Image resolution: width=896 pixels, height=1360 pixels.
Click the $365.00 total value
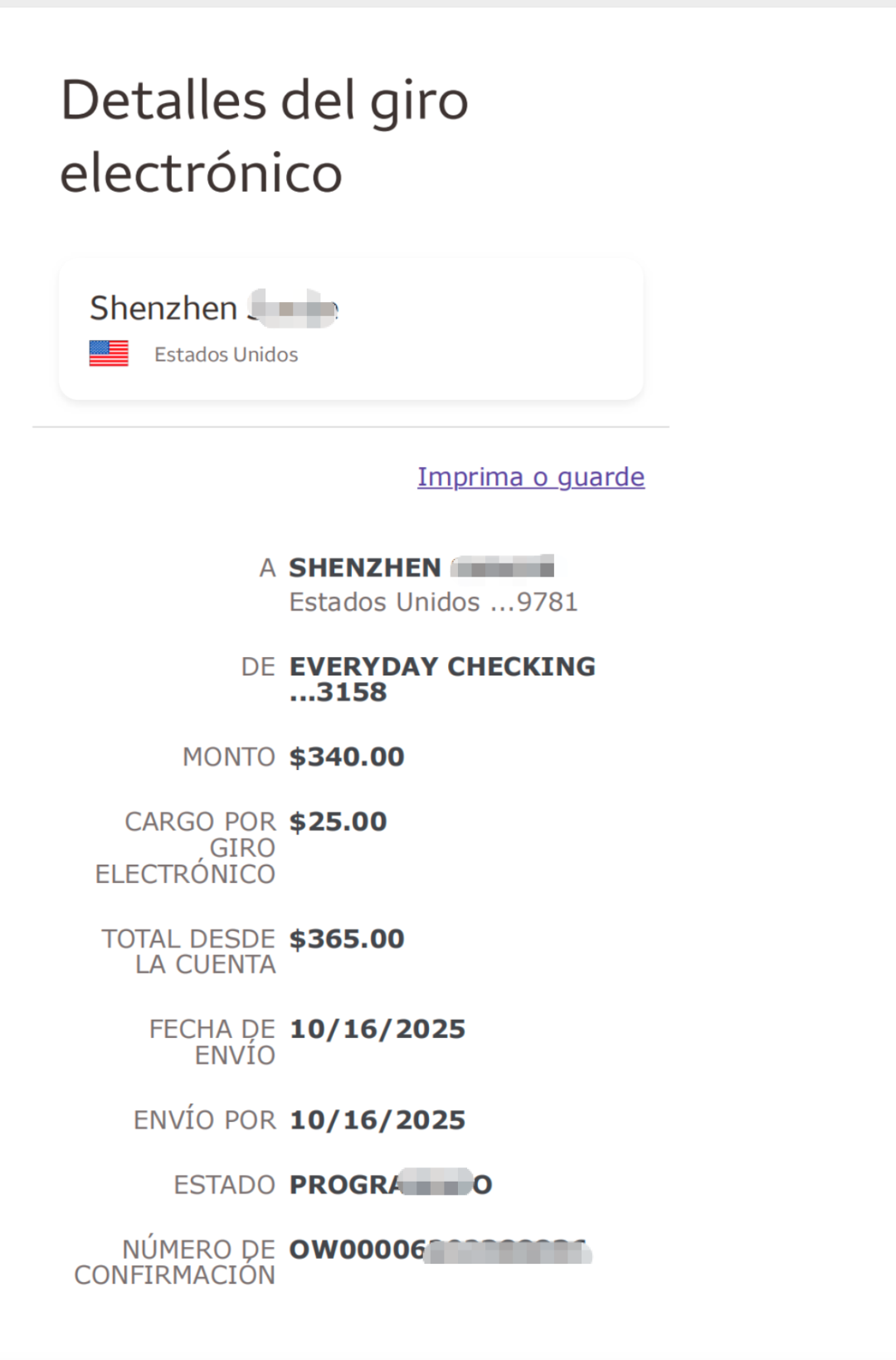pos(347,938)
